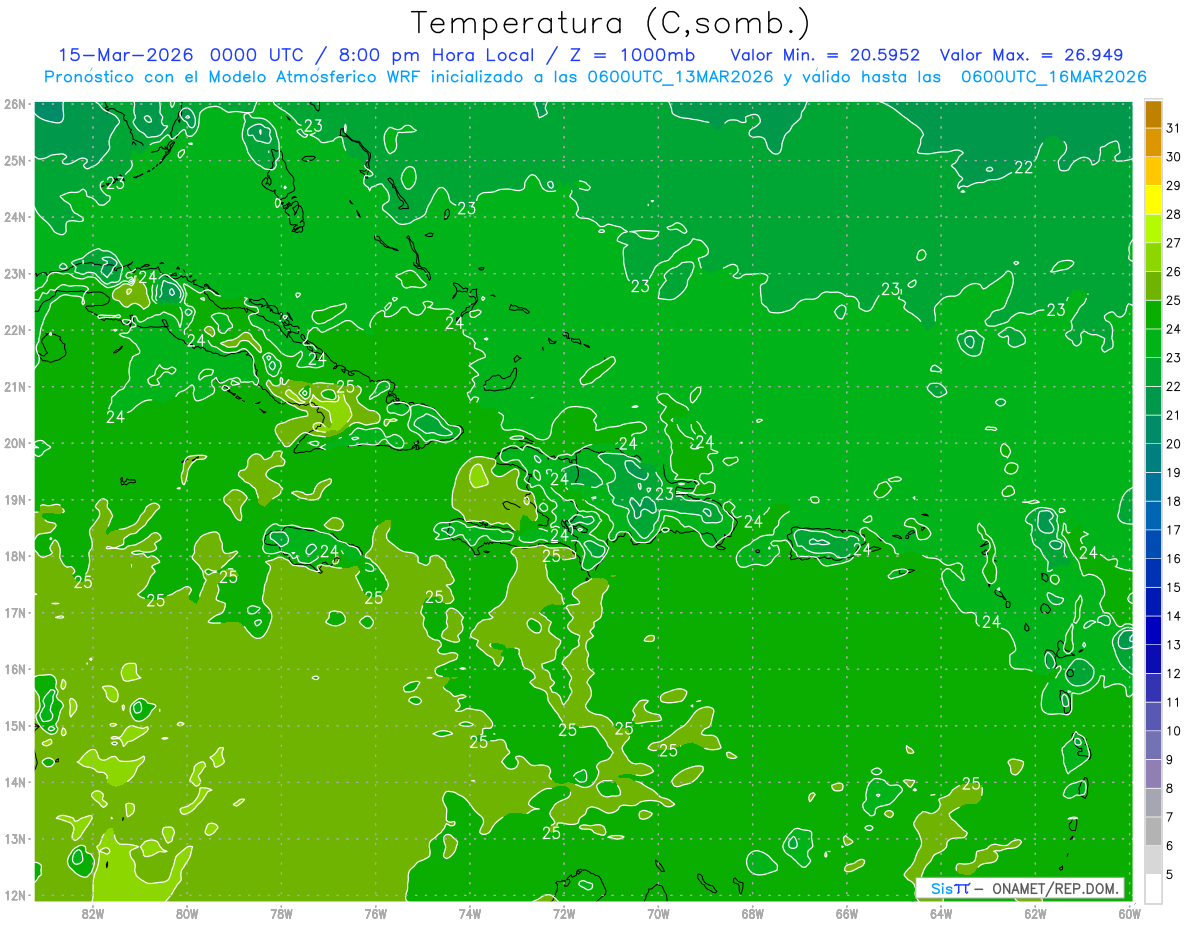
Task: Click the color bar segment between 20 and 21
Action: tap(1153, 430)
